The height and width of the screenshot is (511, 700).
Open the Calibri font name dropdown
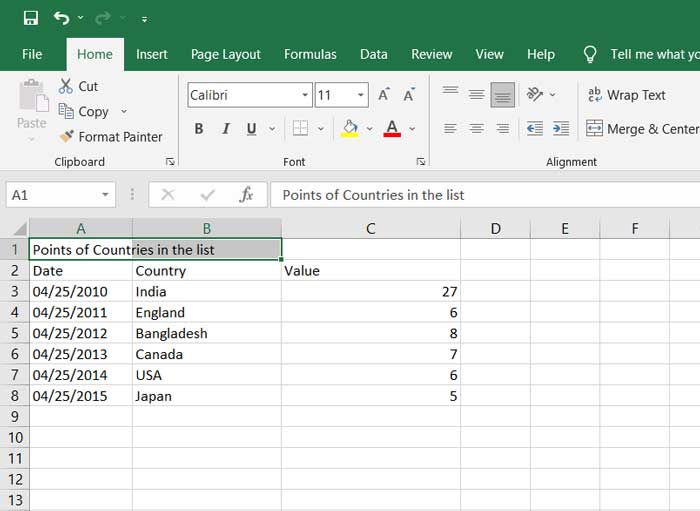coord(305,95)
